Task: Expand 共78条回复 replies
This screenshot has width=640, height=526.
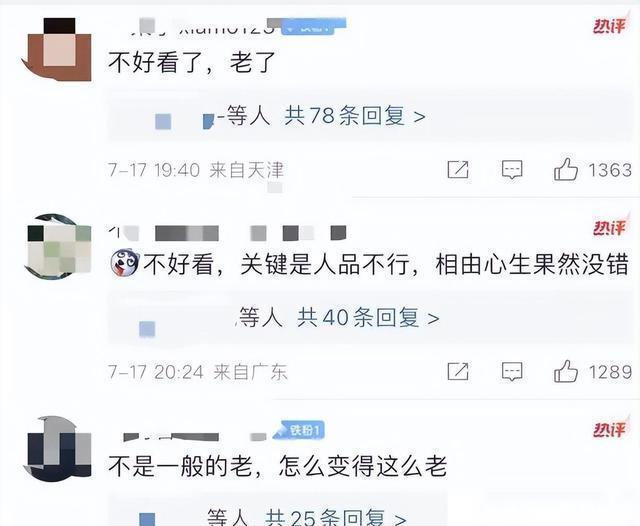Action: coord(355,116)
